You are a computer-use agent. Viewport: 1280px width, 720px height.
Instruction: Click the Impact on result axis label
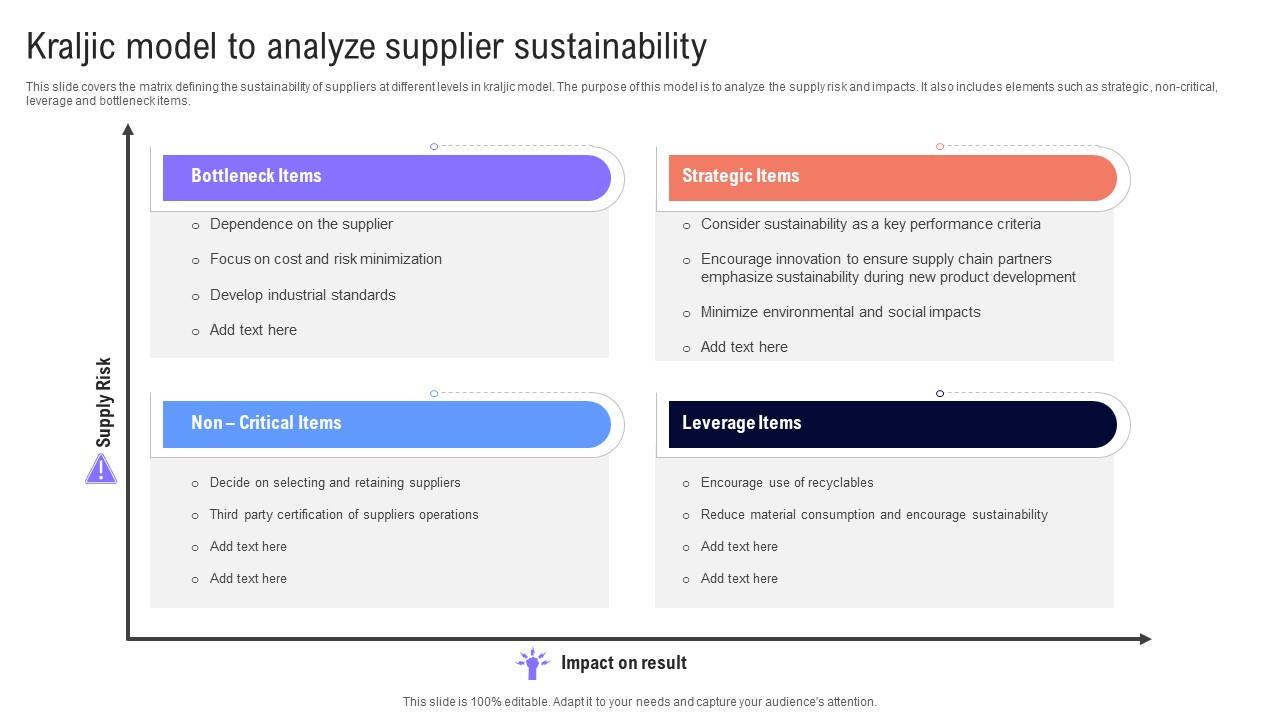624,663
